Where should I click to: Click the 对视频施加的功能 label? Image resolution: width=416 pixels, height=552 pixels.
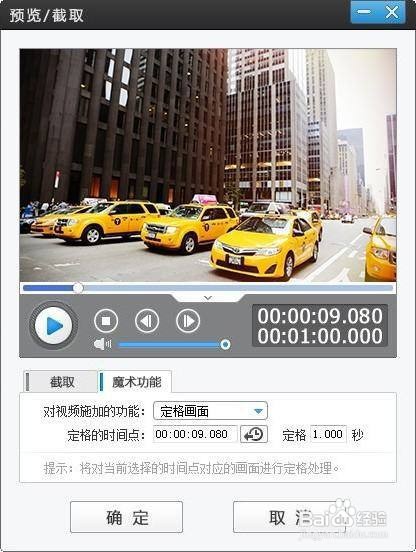point(94,411)
